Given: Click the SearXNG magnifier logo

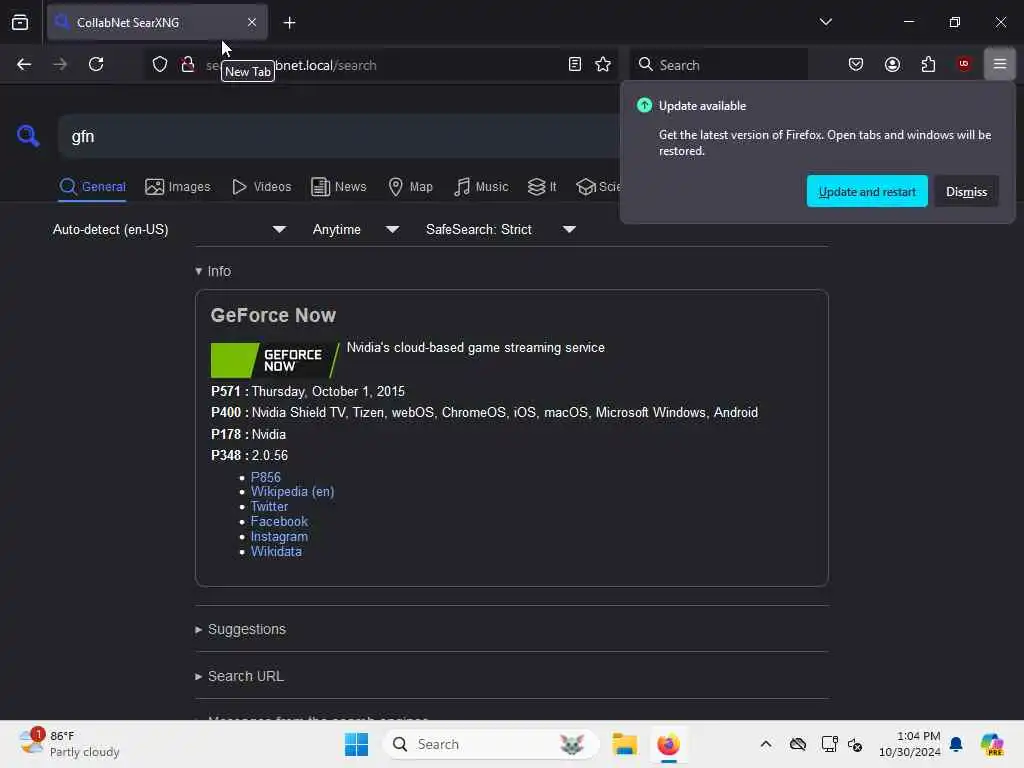Looking at the screenshot, I should click(x=28, y=136).
